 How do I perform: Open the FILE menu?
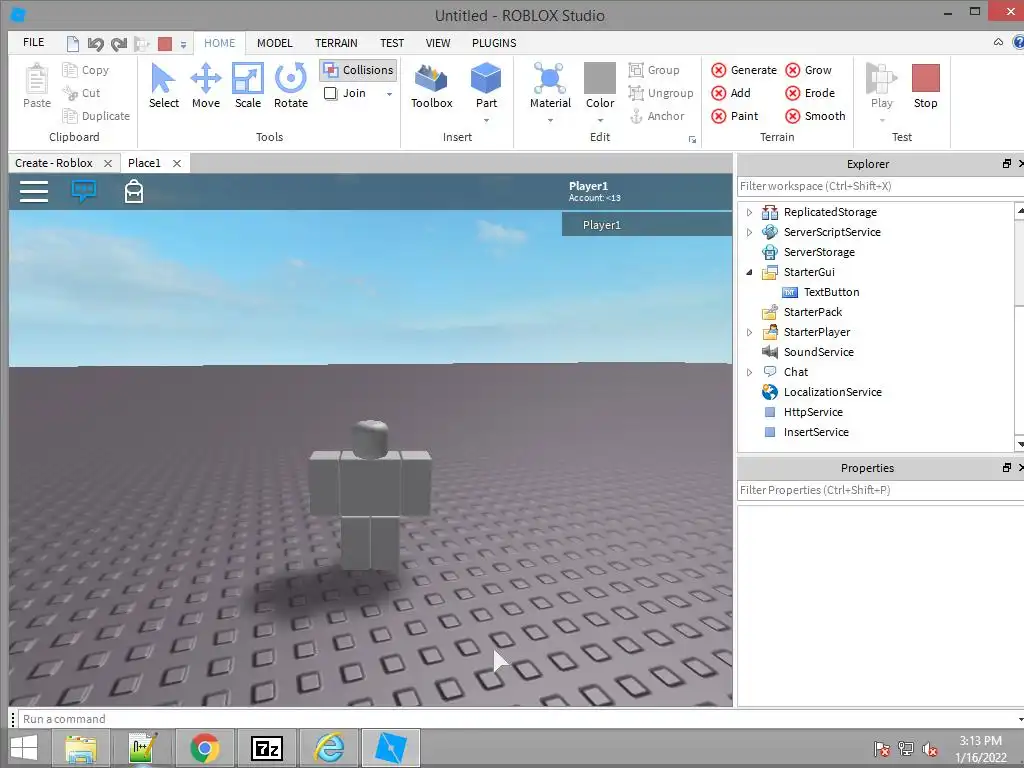click(33, 42)
